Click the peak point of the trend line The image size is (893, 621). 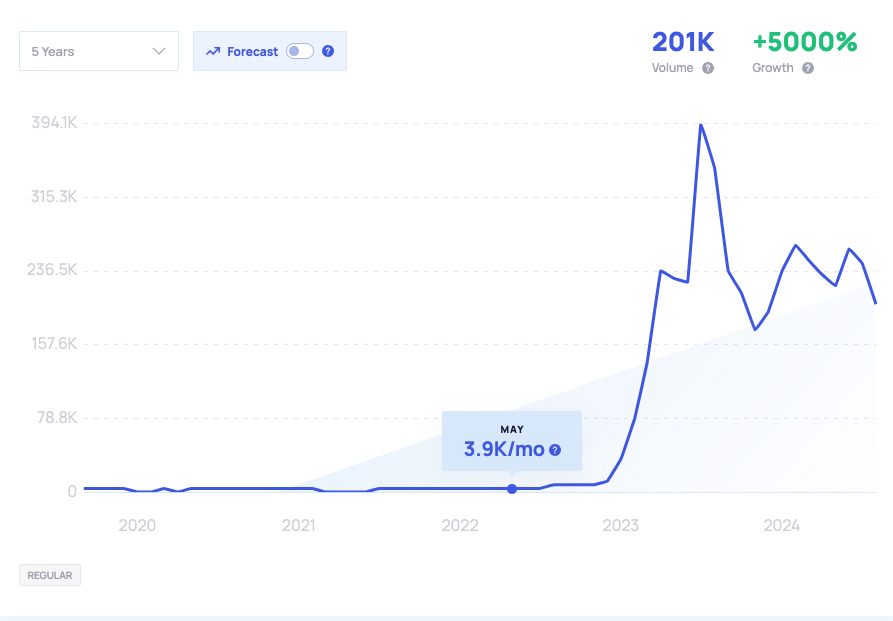(701, 123)
